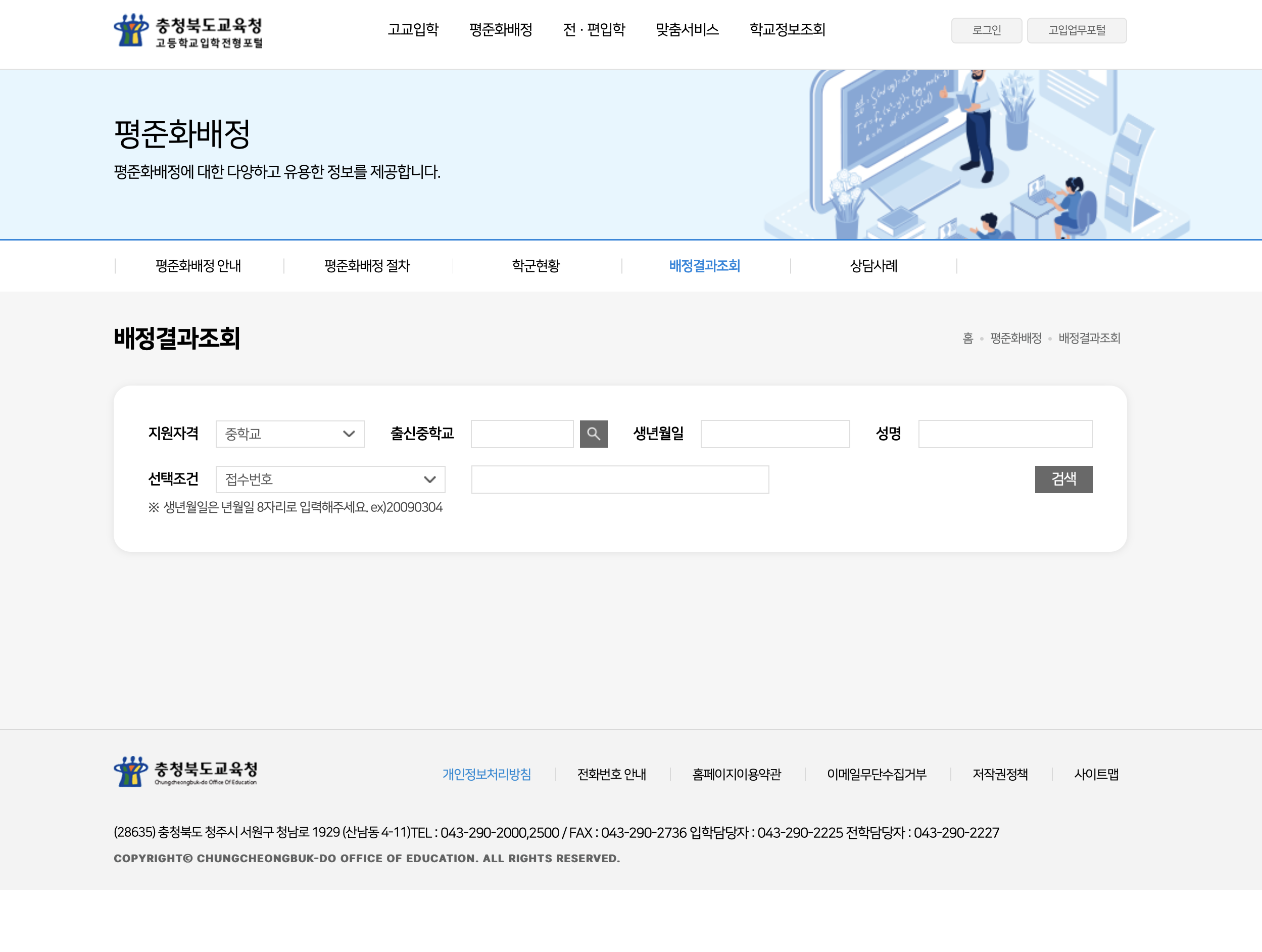Screen dimensions: 1262x952
Task: Click the 사이트맵 footer link
Action: [x=1096, y=775]
